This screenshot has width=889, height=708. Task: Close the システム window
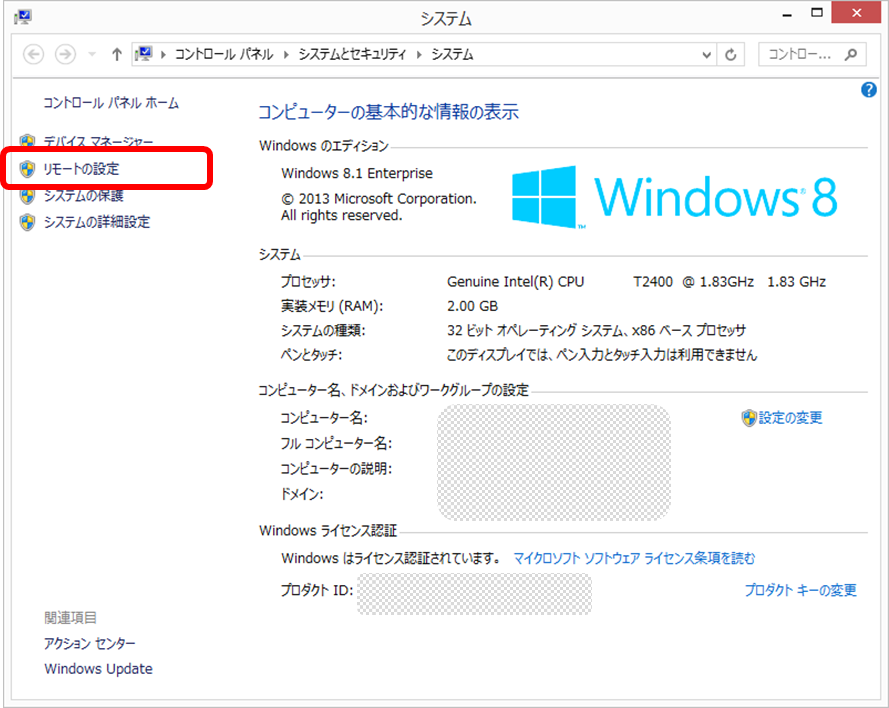click(x=856, y=12)
